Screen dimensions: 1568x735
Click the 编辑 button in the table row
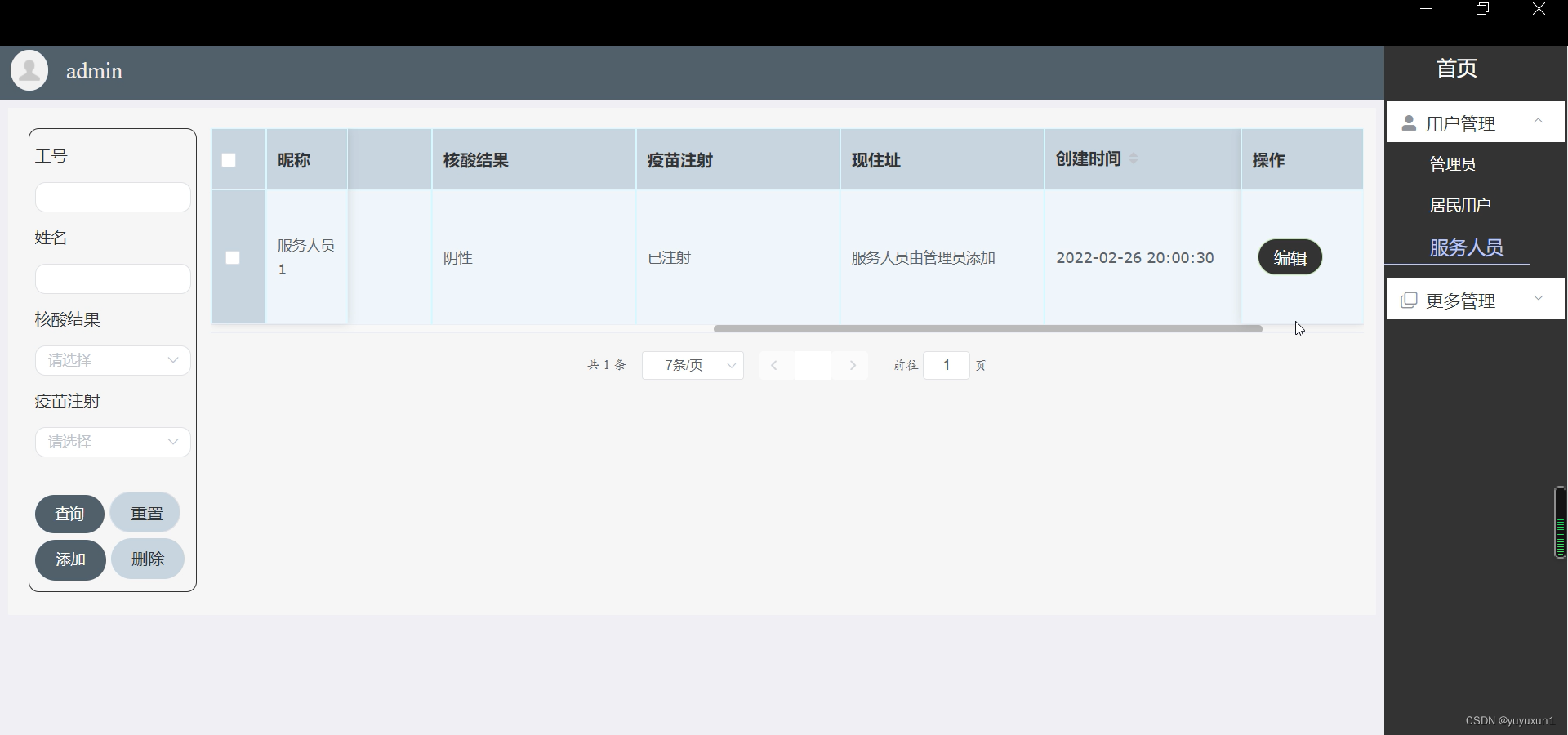[x=1290, y=257]
